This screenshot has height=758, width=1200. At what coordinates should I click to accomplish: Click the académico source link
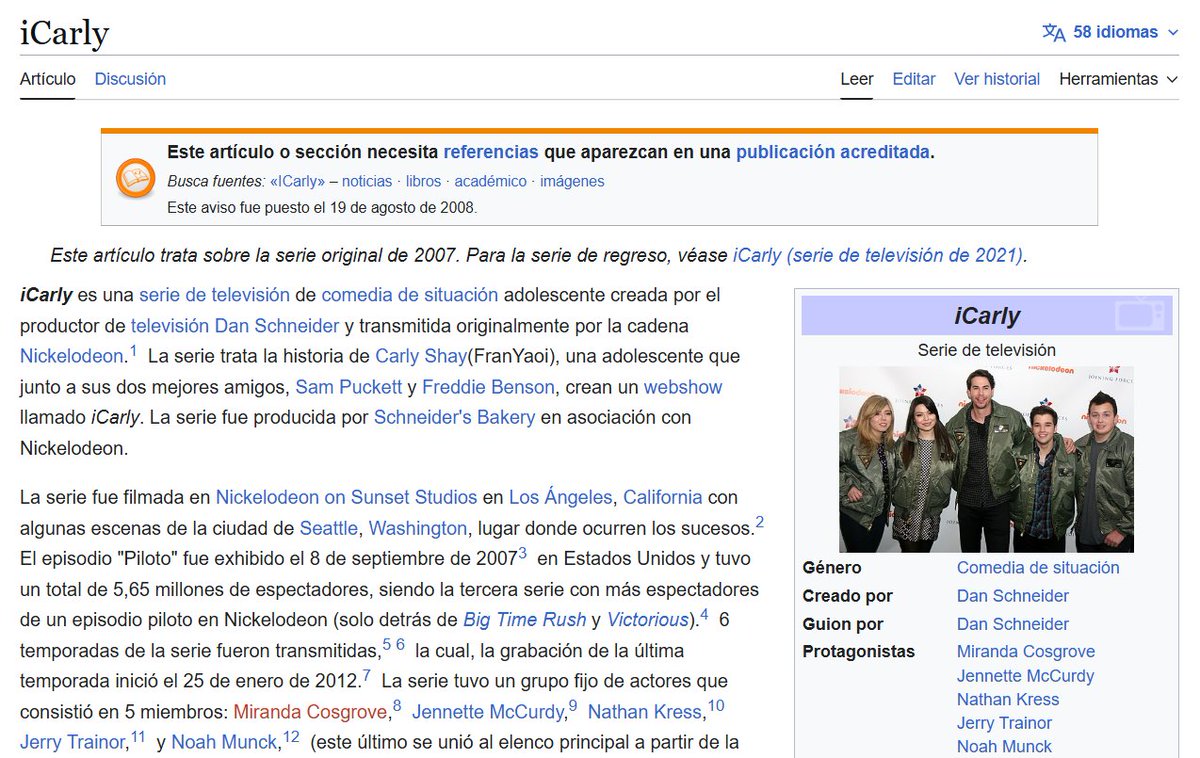(x=490, y=181)
